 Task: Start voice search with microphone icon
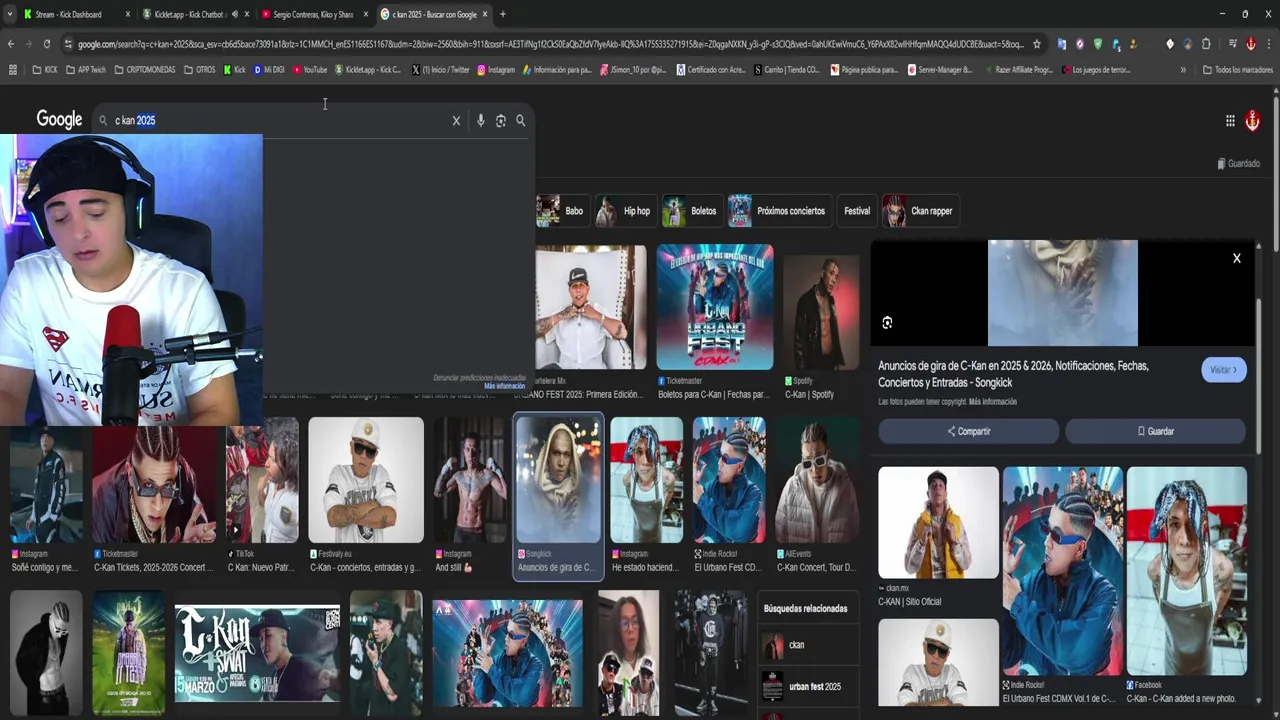click(x=480, y=120)
